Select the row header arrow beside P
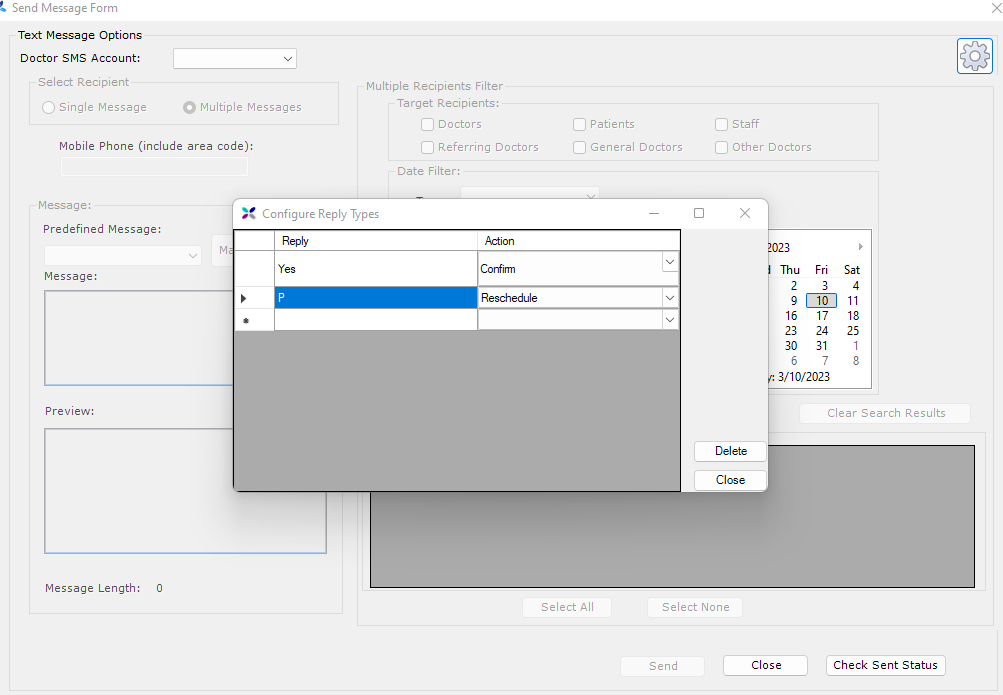1003x695 pixels. click(x=245, y=298)
